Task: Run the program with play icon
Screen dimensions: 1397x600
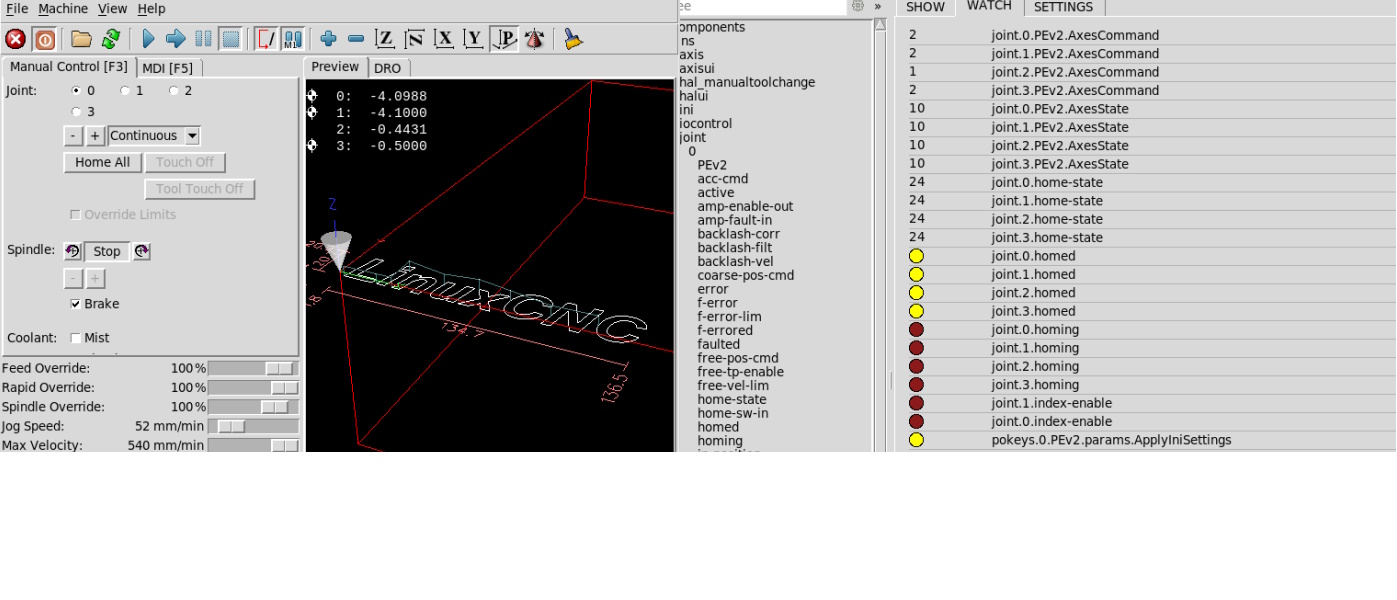Action: (x=148, y=39)
